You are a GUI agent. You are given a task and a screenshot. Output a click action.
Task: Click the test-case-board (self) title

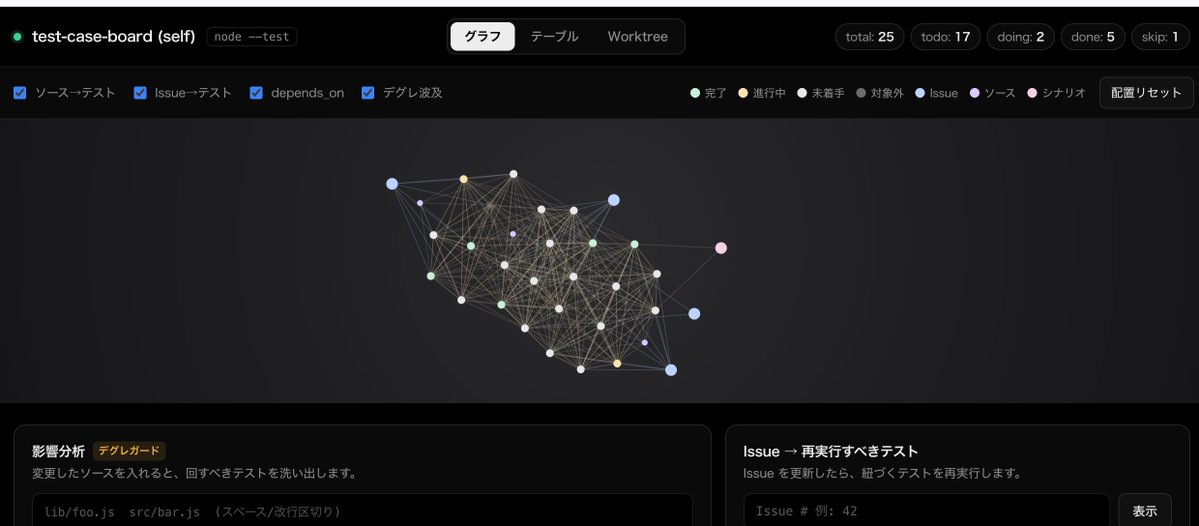pyautogui.click(x=113, y=37)
